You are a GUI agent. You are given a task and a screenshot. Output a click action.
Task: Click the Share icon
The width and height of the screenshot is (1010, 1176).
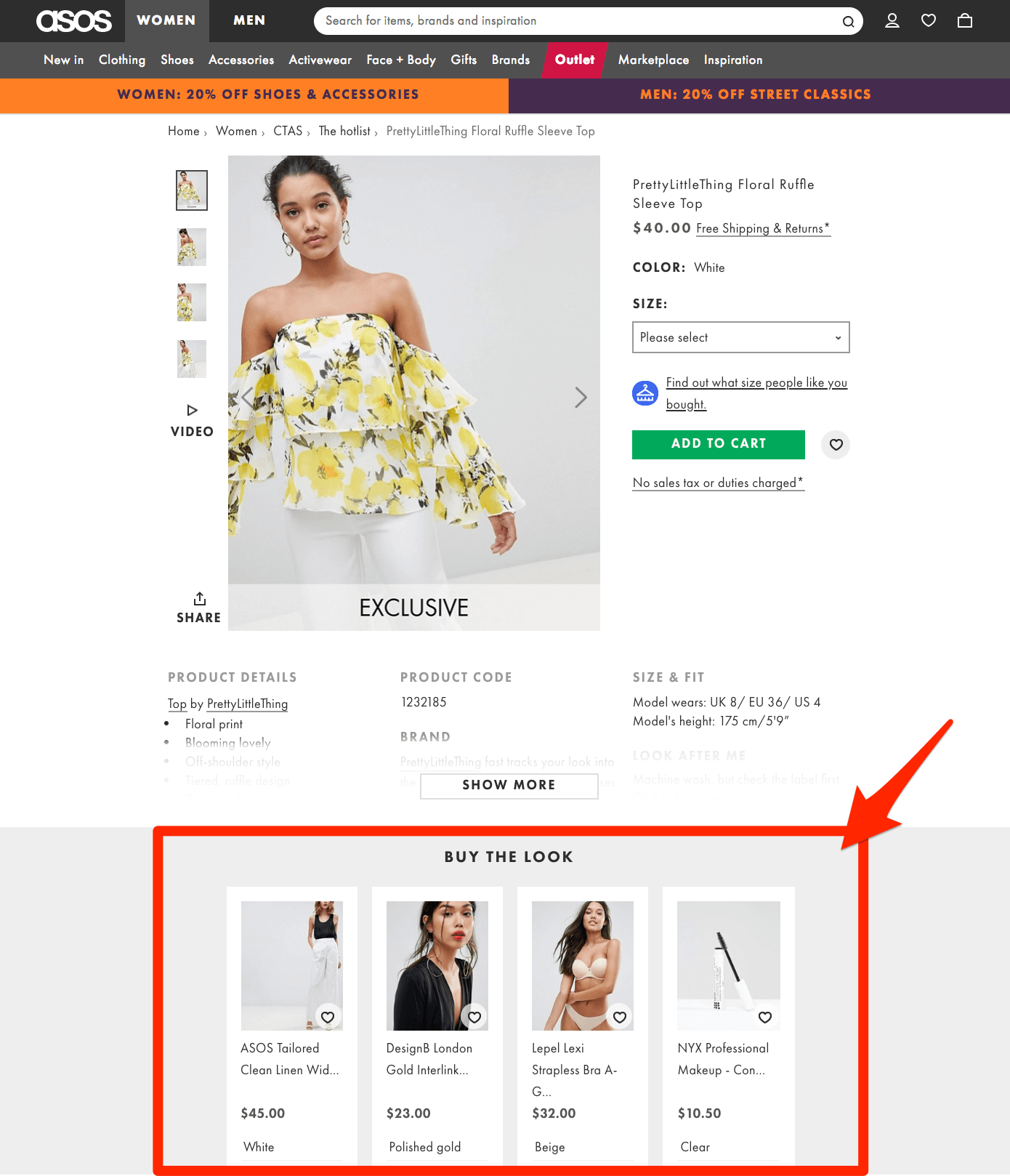click(x=200, y=599)
